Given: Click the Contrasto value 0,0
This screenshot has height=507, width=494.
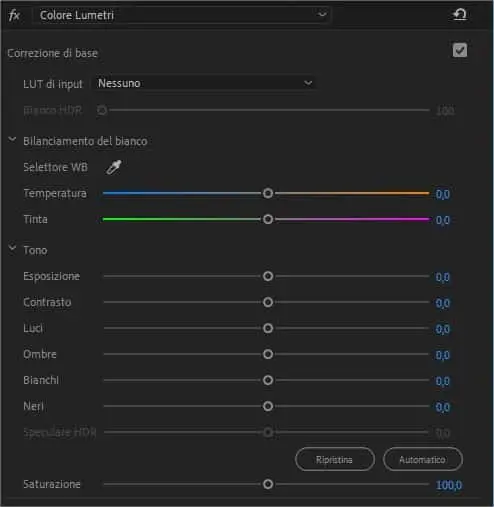Looking at the screenshot, I should [443, 303].
